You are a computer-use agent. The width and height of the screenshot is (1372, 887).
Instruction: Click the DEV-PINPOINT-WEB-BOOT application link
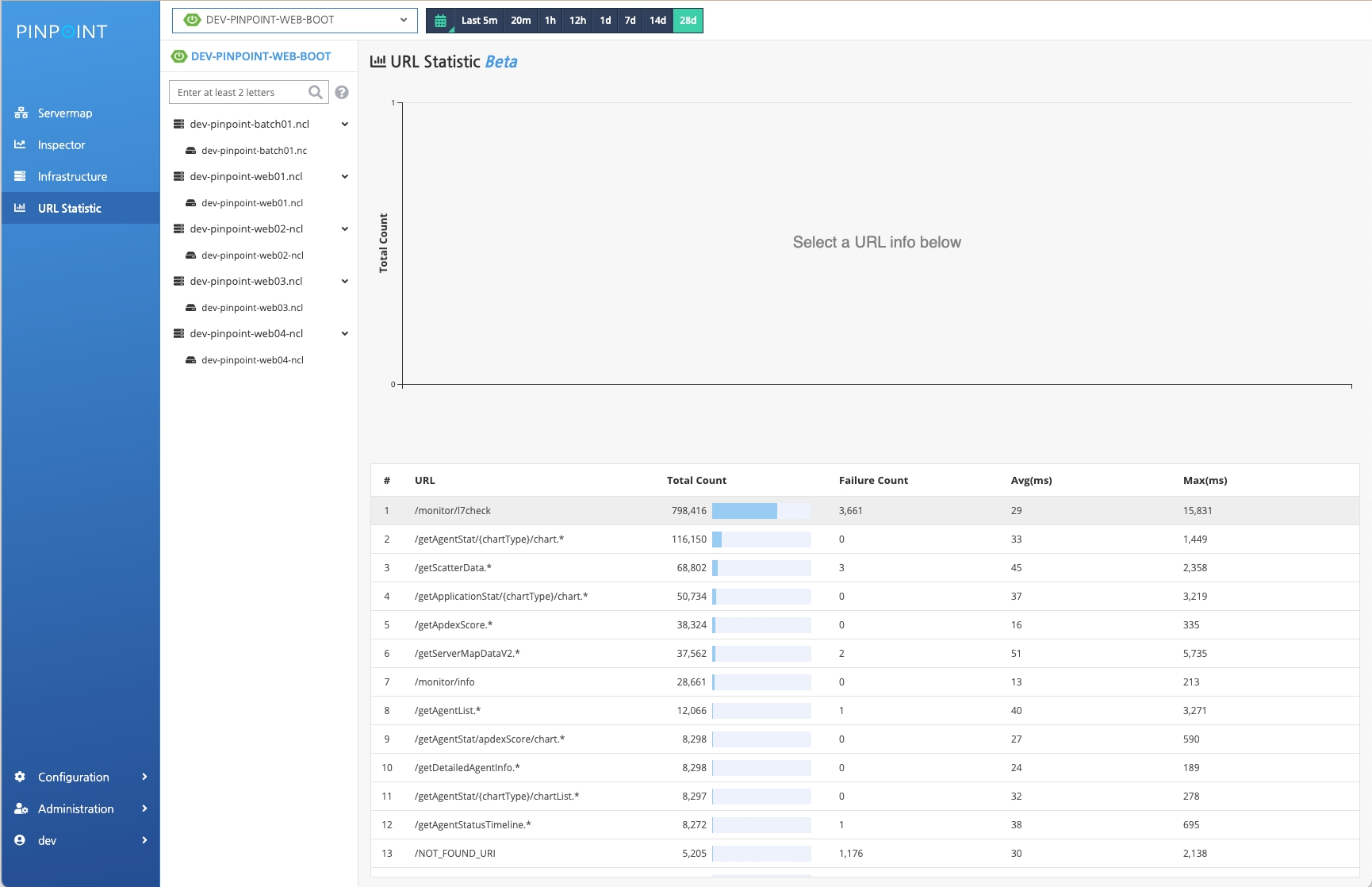pos(261,56)
